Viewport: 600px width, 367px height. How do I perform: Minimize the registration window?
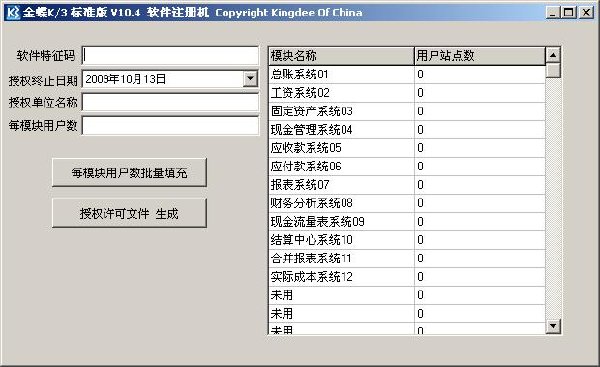(552, 13)
